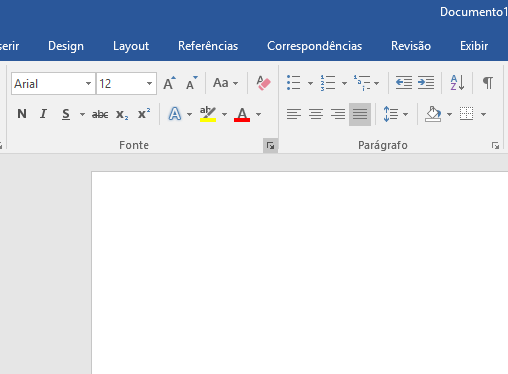Screen dimensions: 508x374
Task: Toggle underline with the S button
Action: pyautogui.click(x=66, y=114)
